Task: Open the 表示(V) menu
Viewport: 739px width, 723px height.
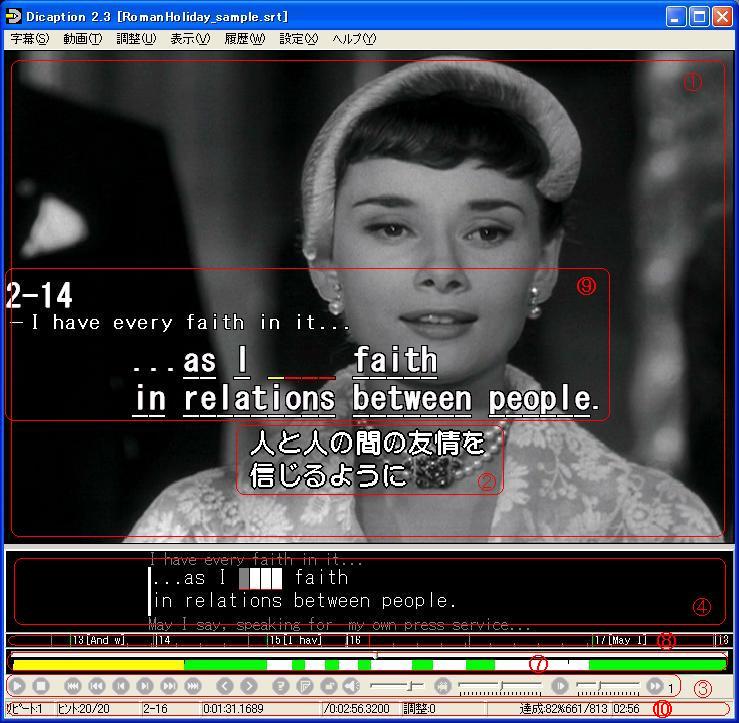Action: [x=190, y=39]
